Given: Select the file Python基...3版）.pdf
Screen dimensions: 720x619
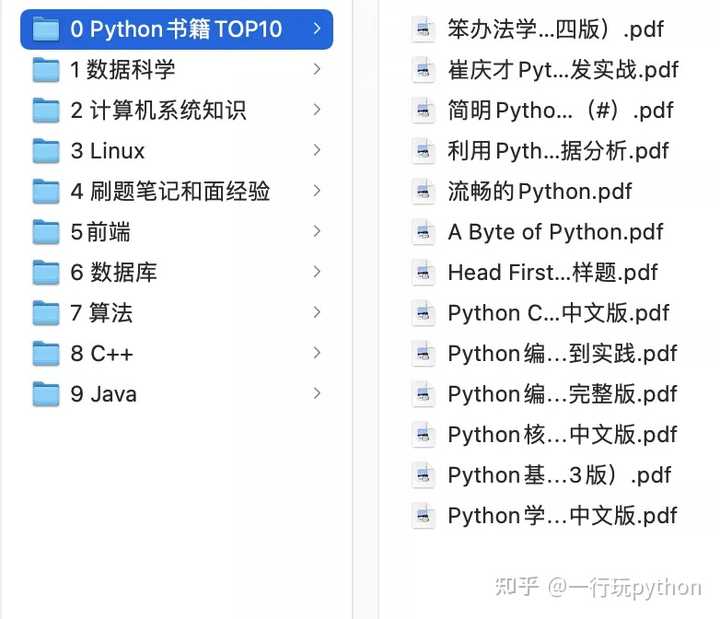Looking at the screenshot, I should coord(559,475).
